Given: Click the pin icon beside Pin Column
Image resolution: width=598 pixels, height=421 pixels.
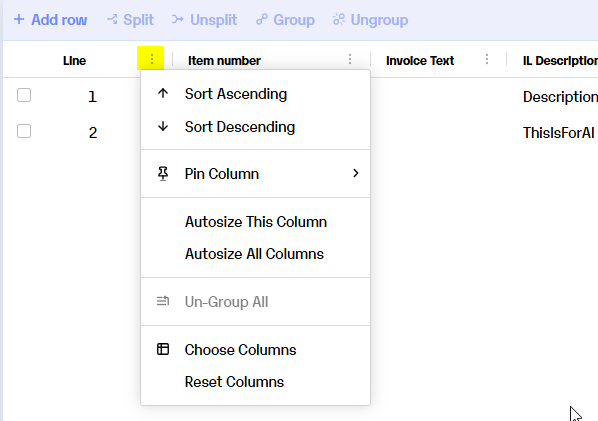Looking at the screenshot, I should tap(163, 174).
